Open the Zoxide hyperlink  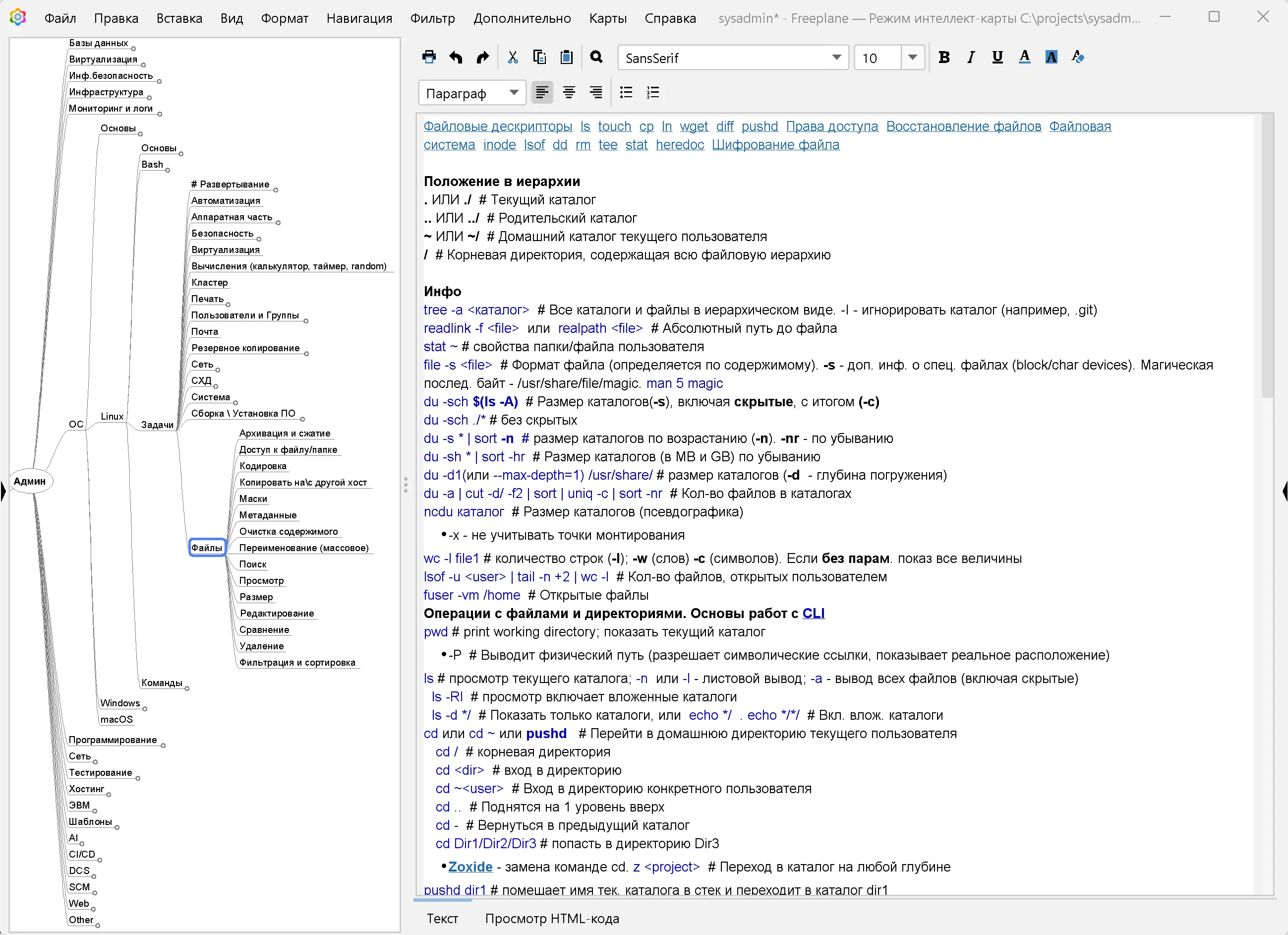470,867
